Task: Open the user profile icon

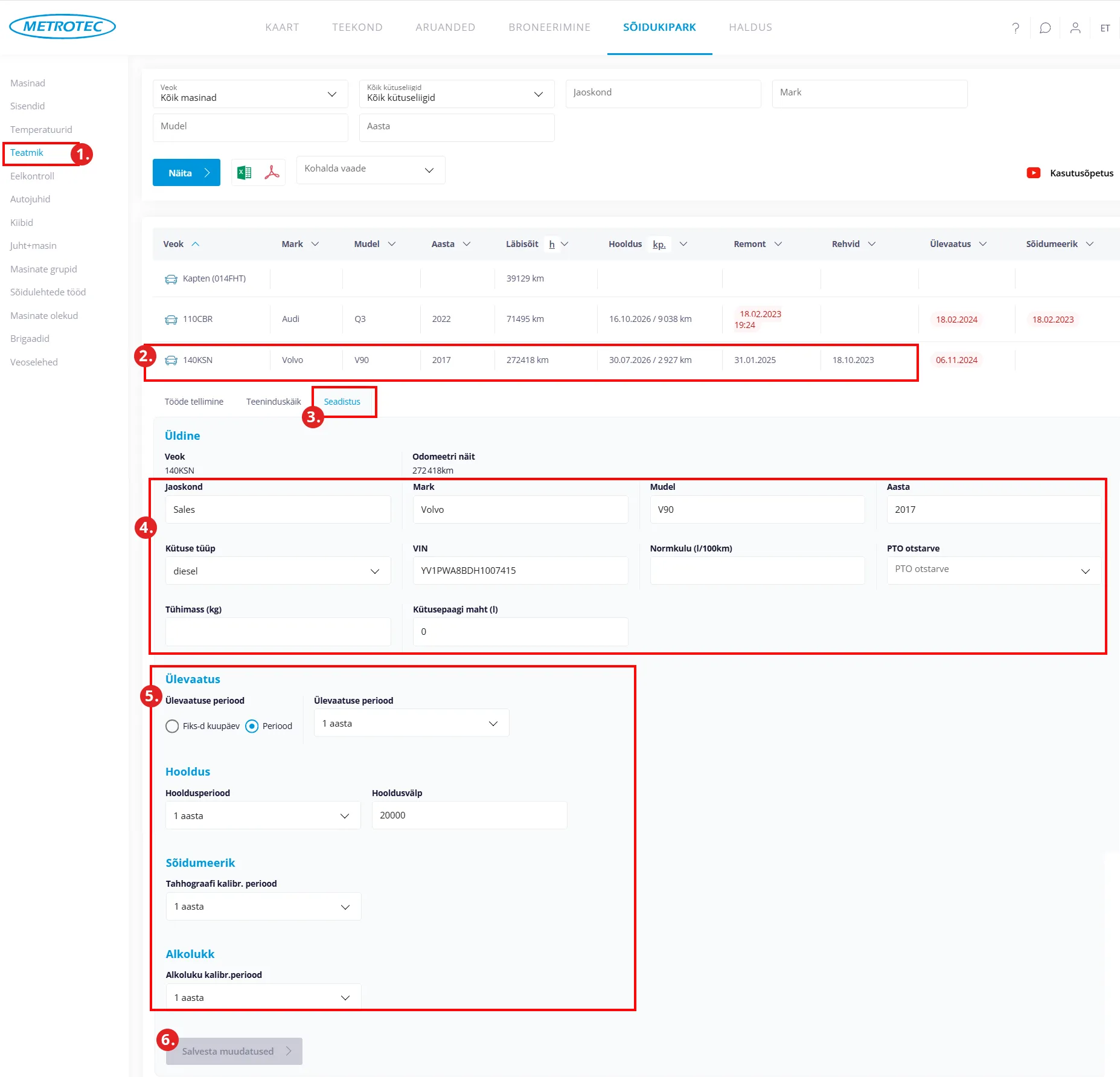Action: point(1075,28)
